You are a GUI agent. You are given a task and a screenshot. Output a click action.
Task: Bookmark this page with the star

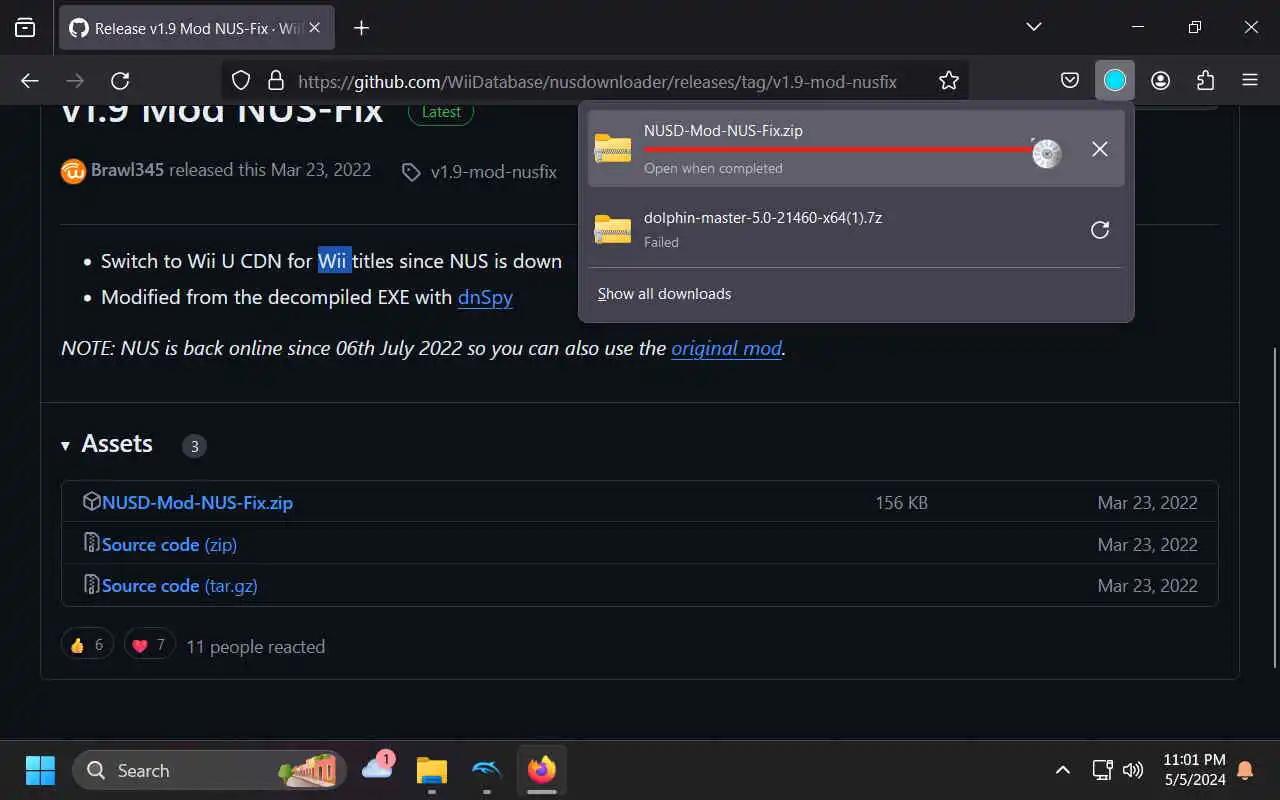(949, 81)
